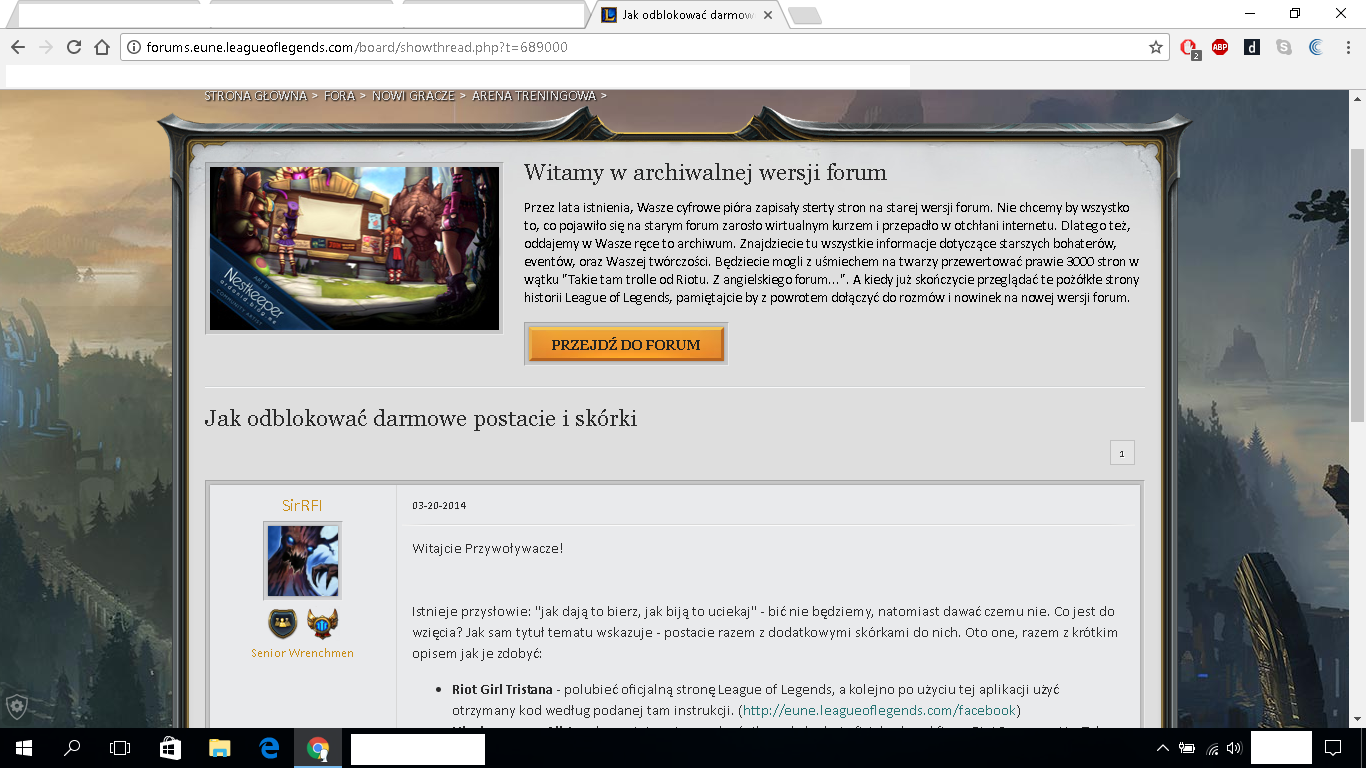1366x768 pixels.
Task: Click the browser forward arrow
Action: point(45,47)
